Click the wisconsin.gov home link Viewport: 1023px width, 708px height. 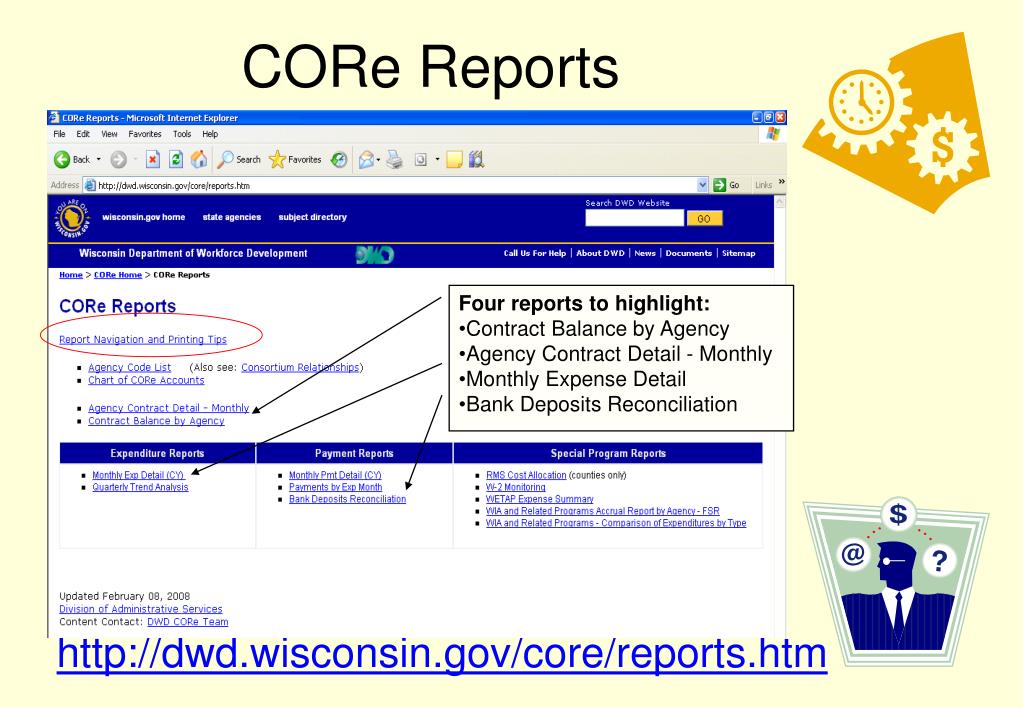[144, 217]
